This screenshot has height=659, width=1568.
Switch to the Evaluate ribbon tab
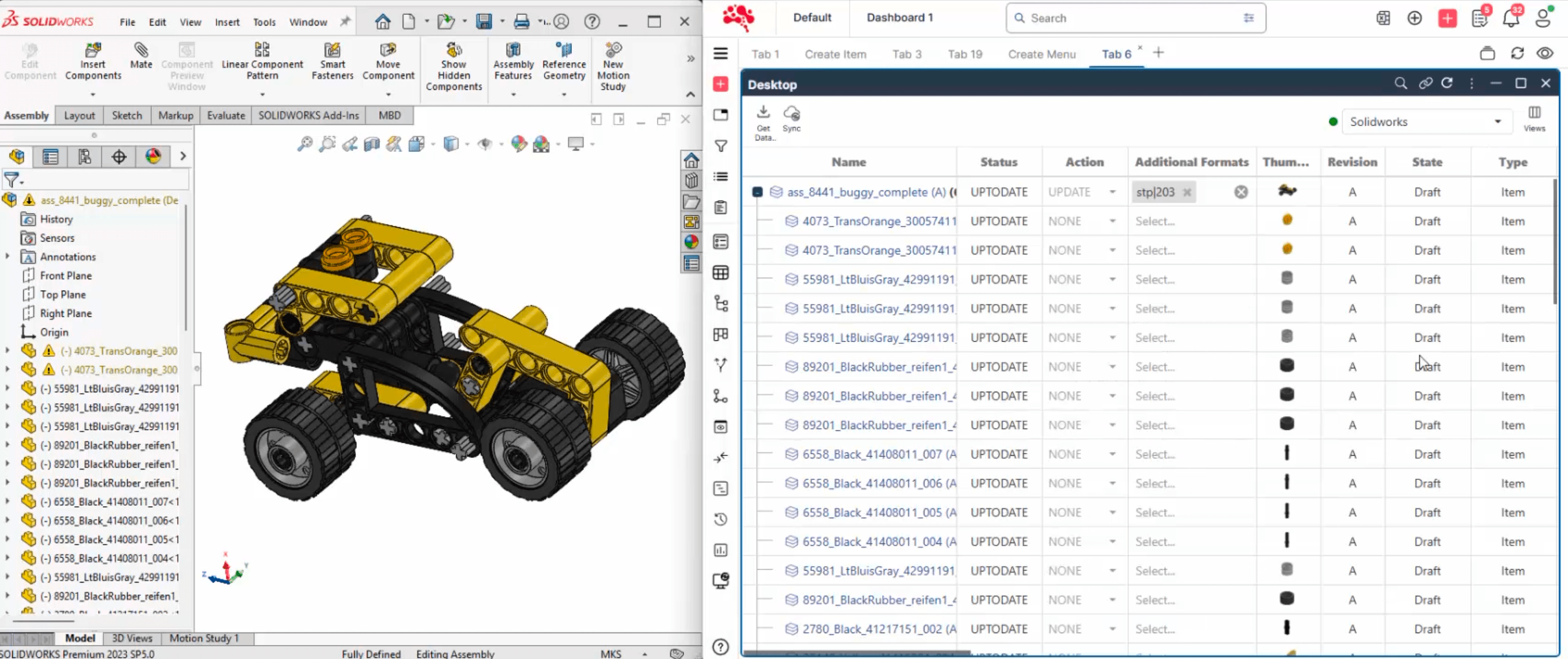point(225,115)
